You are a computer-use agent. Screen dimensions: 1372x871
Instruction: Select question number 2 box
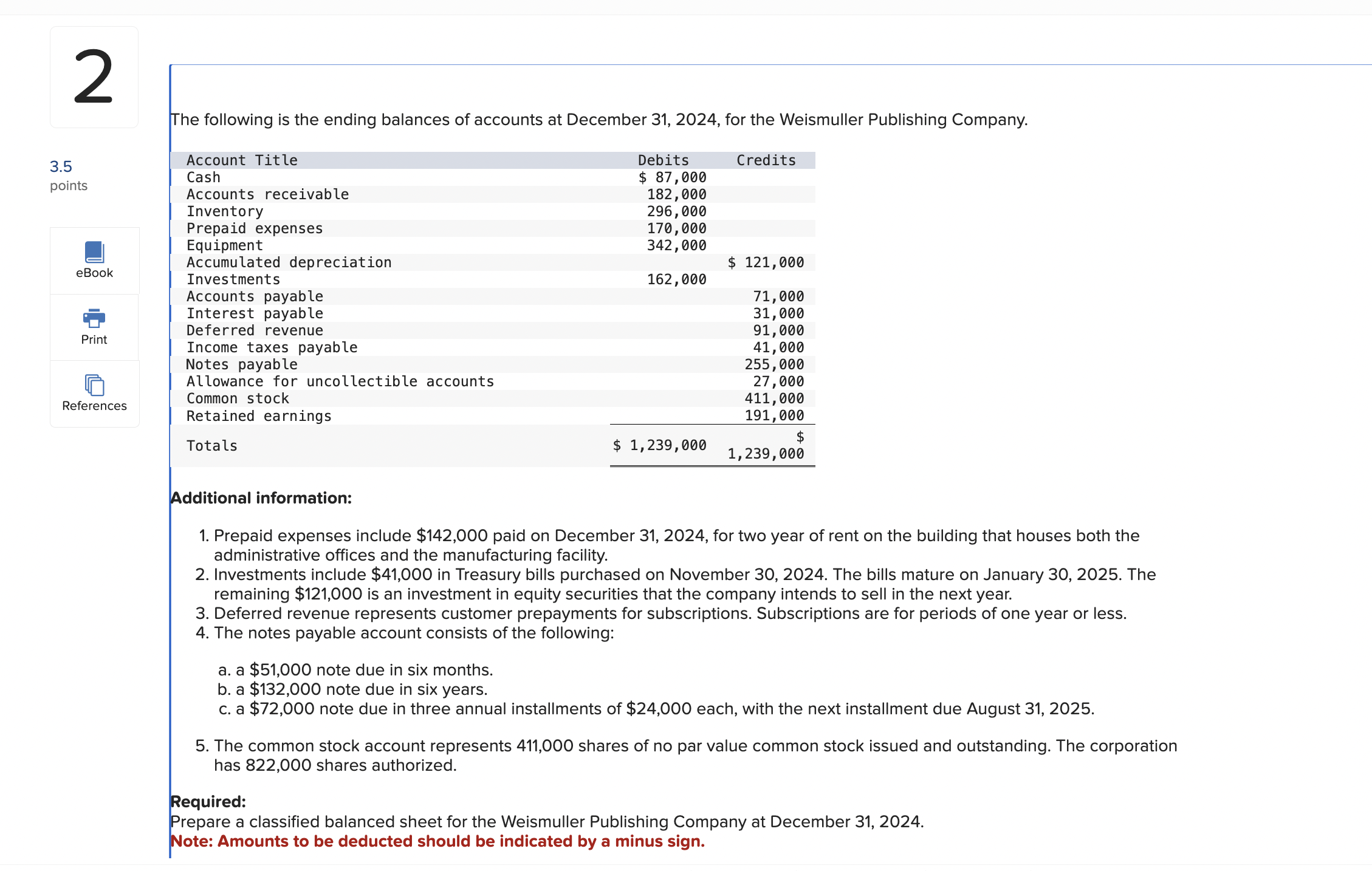[x=94, y=77]
